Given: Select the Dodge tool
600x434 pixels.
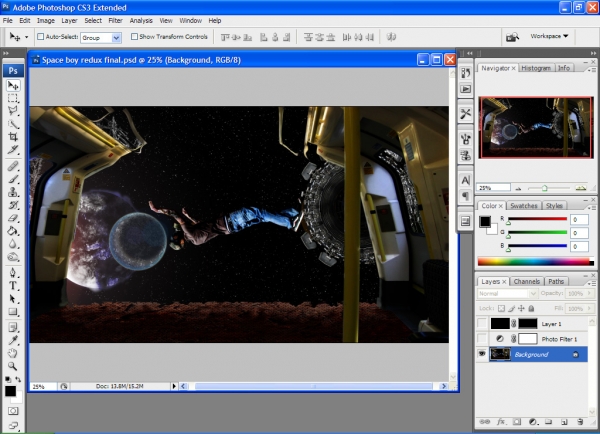Looking at the screenshot, I should 13,257.
